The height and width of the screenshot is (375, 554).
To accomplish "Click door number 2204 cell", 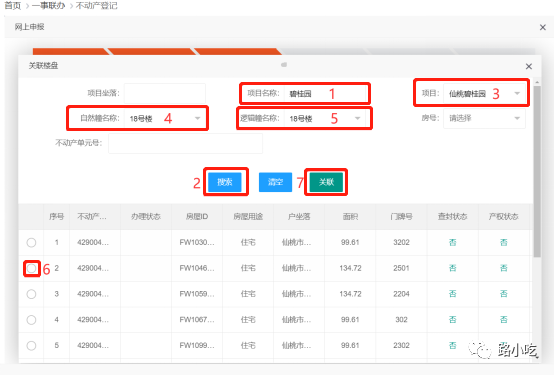I will 401,294.
